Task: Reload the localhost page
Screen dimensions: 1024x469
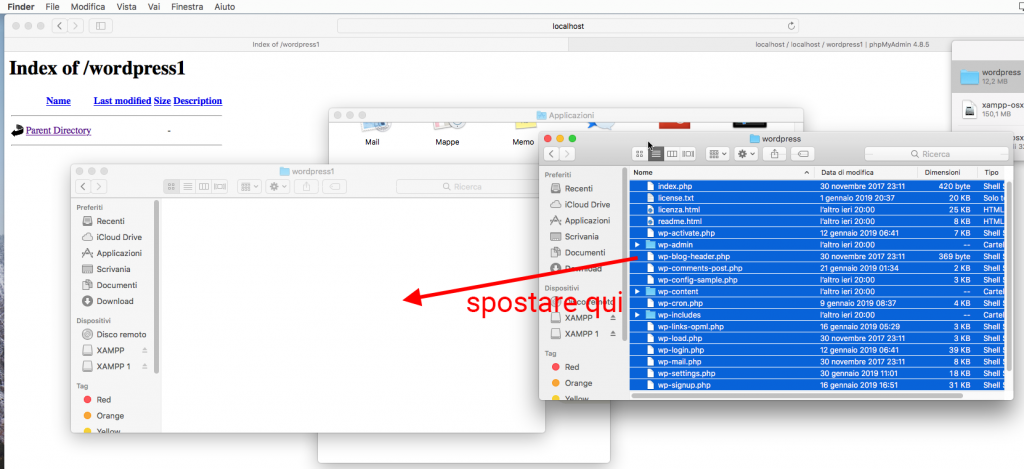Action: 792,26
